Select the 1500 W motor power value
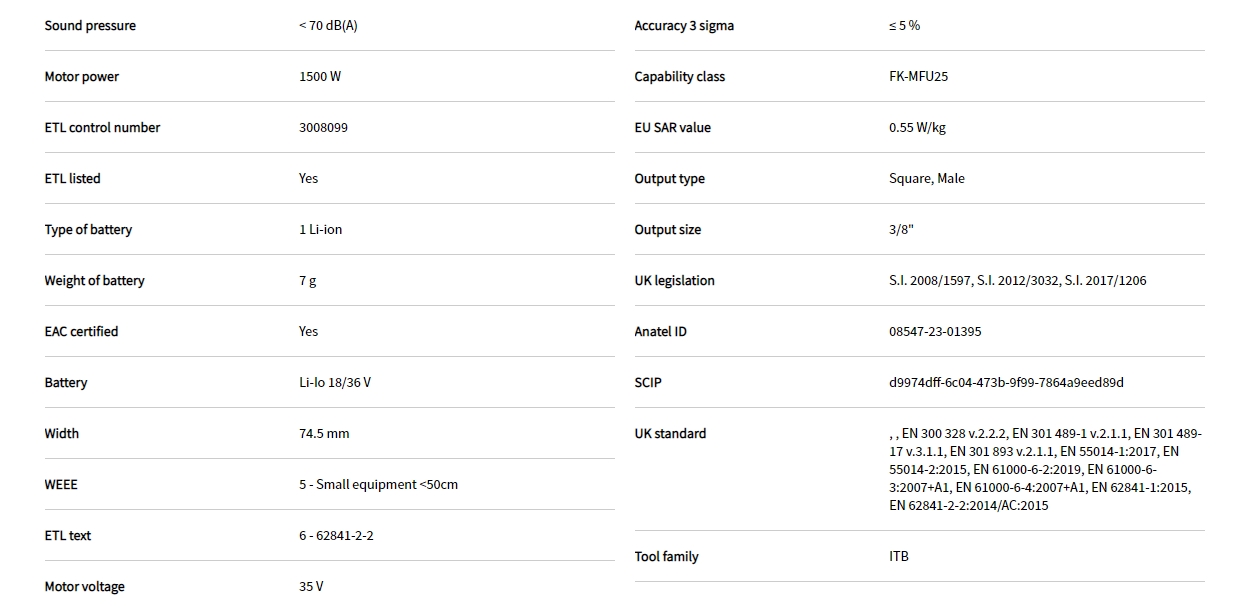The width and height of the screenshot is (1256, 610). coord(320,77)
